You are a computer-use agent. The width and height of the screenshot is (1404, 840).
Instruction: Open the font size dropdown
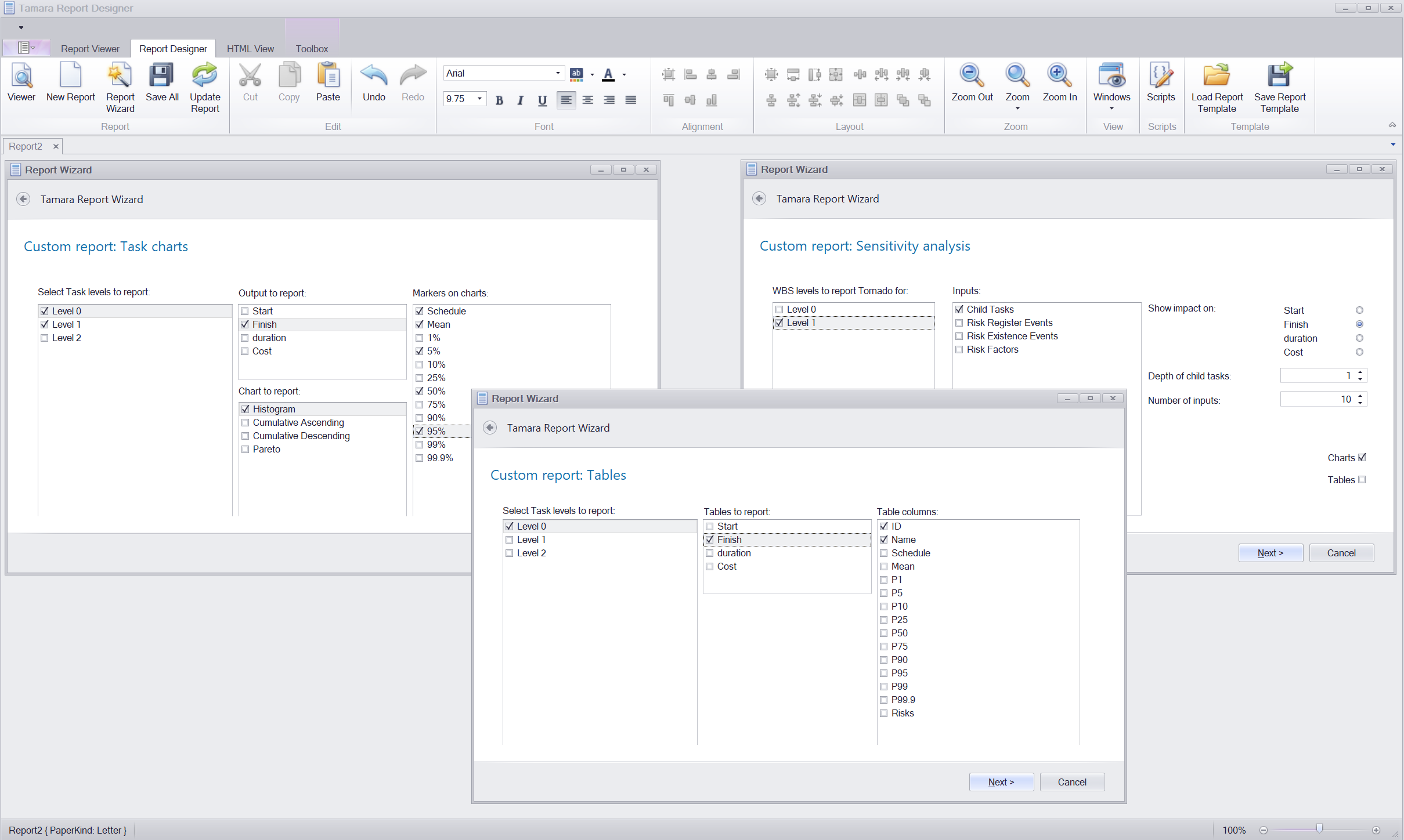(479, 99)
